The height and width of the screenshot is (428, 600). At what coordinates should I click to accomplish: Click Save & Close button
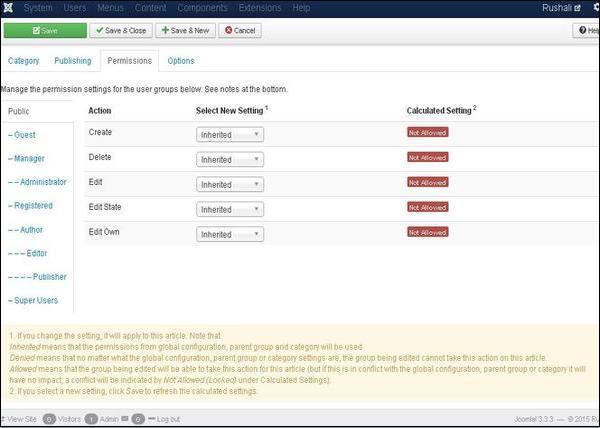click(x=121, y=31)
